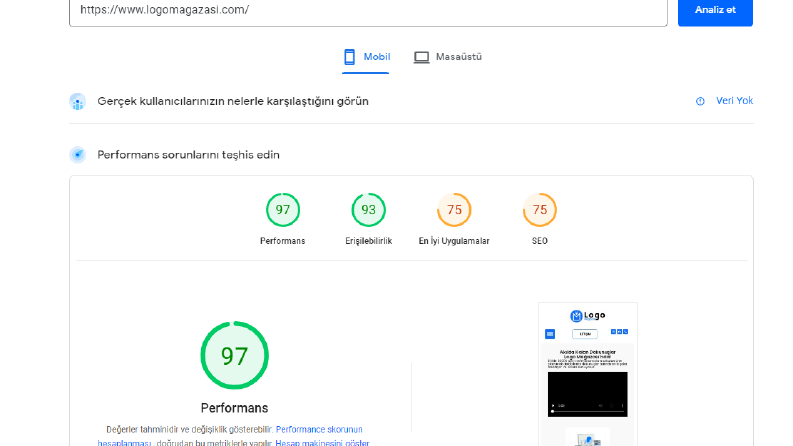The image size is (793, 446).
Task: Click the mobile page screenshot thumbnail
Action: pos(588,374)
